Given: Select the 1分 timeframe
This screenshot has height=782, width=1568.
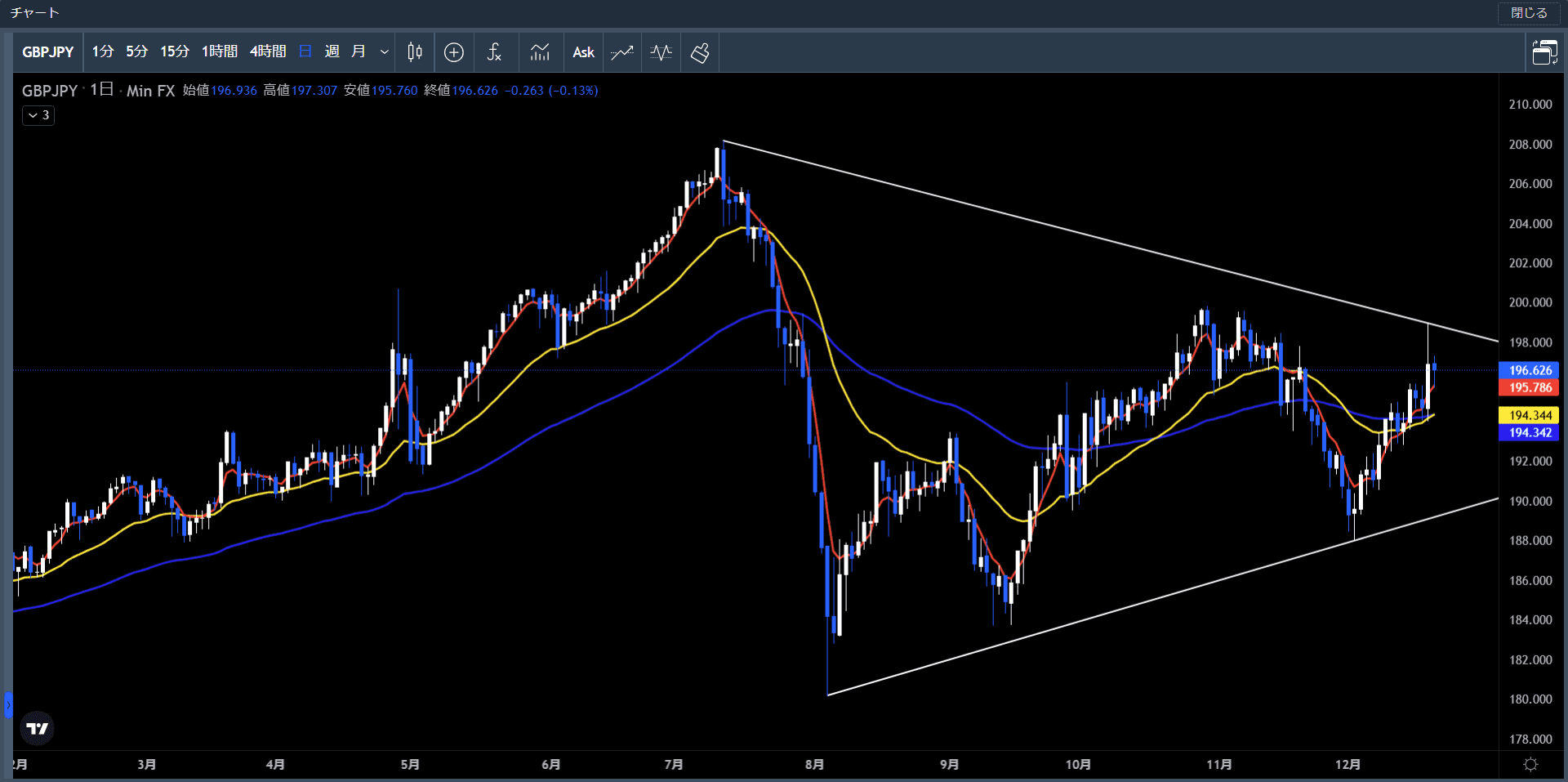Looking at the screenshot, I should tap(103, 52).
